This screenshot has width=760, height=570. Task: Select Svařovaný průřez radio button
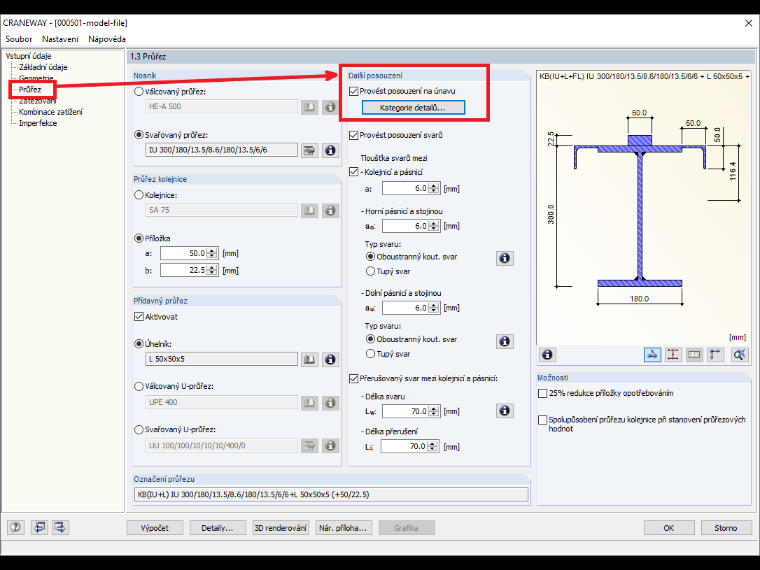139,135
